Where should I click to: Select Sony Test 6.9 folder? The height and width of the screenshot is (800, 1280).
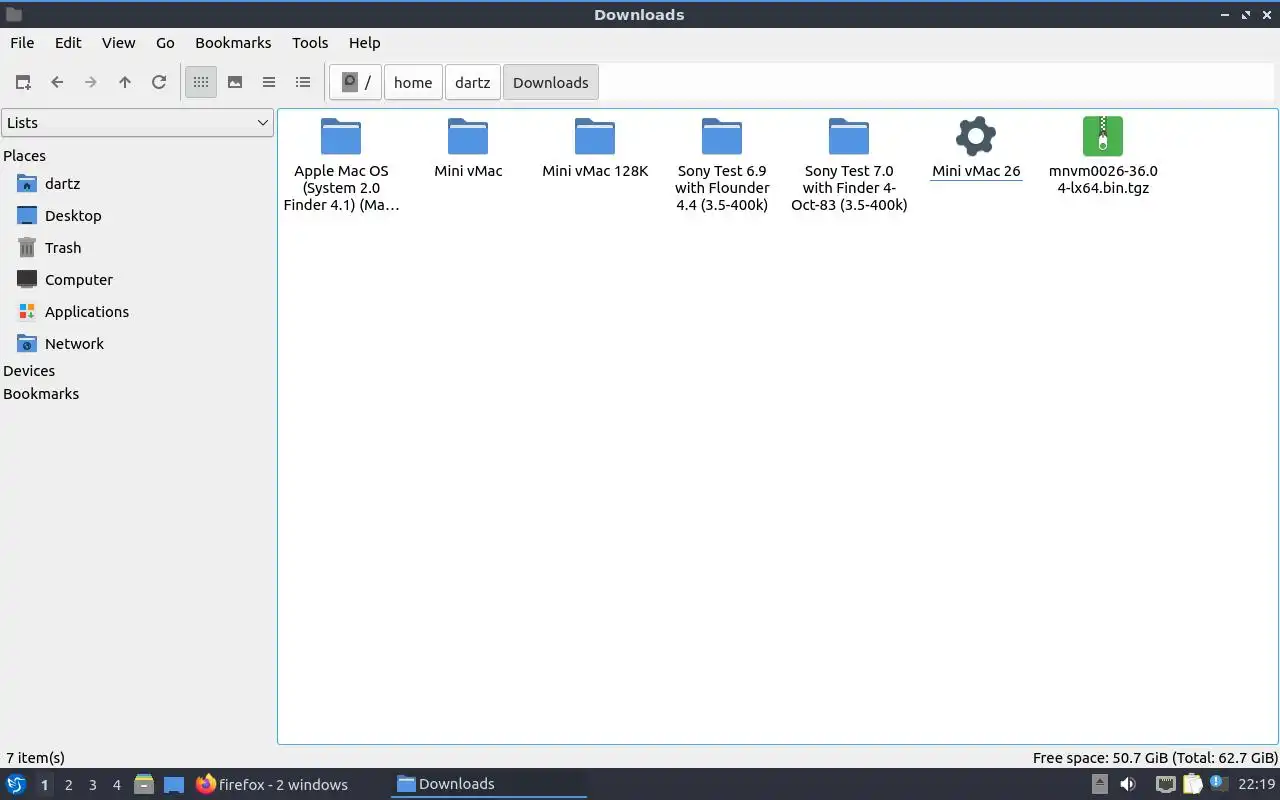click(x=722, y=164)
